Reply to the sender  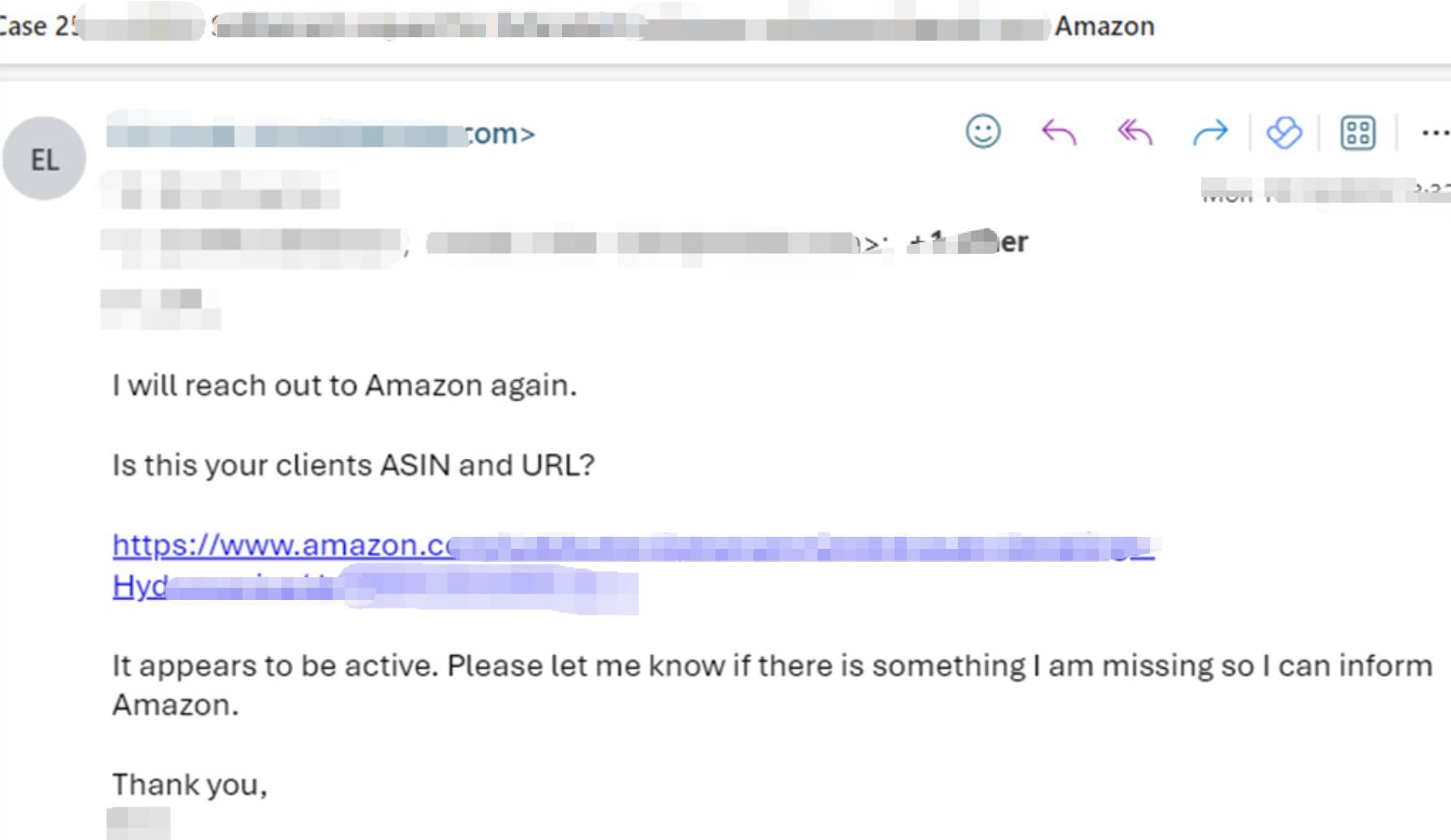(1058, 131)
